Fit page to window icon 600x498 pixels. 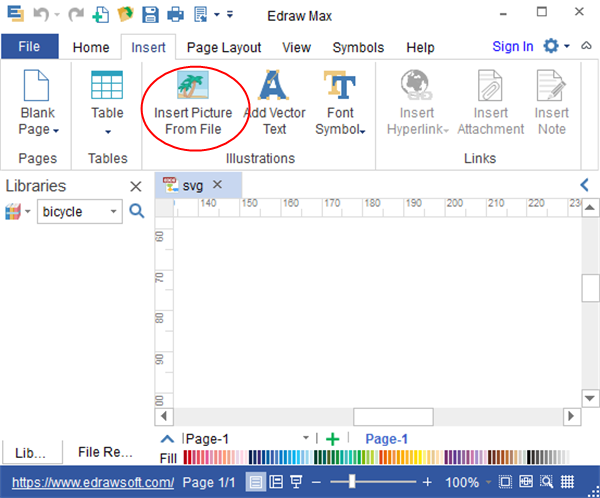(505, 482)
